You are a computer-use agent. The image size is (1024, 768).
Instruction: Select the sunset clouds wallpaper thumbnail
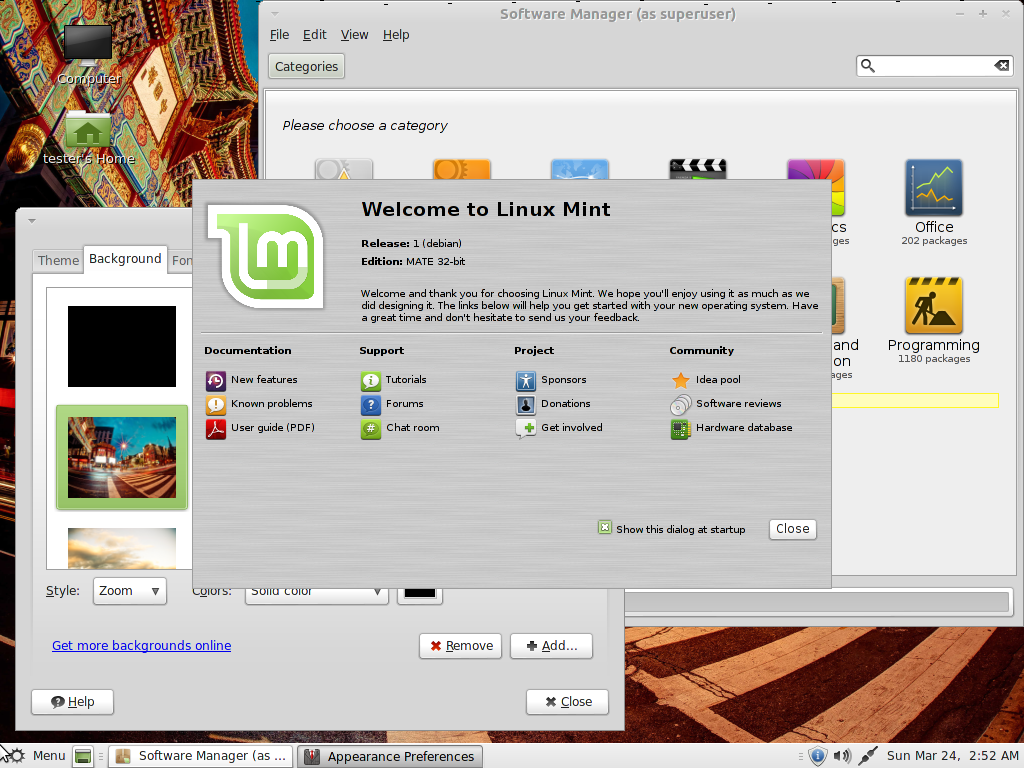click(122, 548)
